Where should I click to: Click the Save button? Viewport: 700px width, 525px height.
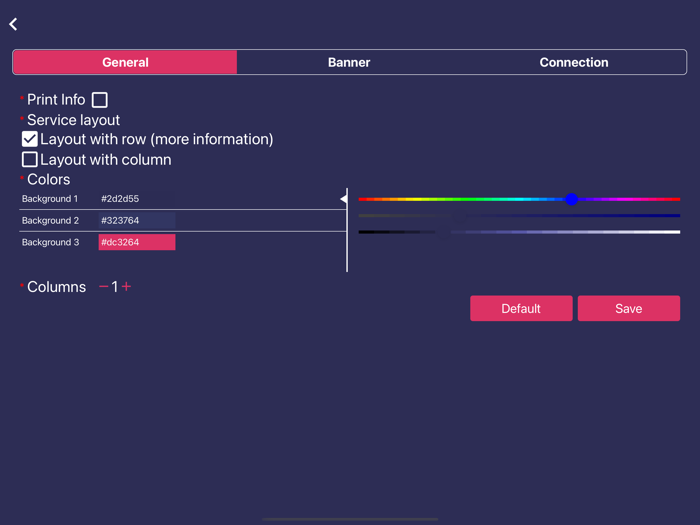tap(629, 308)
